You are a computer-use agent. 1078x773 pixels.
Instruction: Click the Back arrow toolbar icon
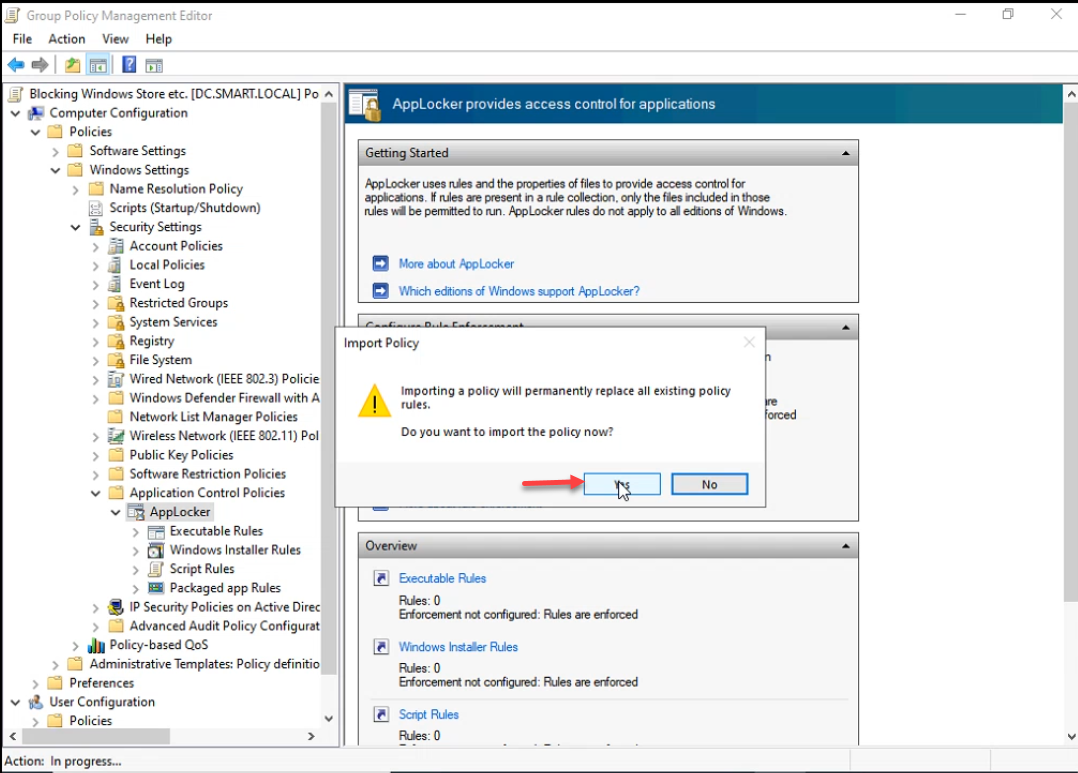16,65
